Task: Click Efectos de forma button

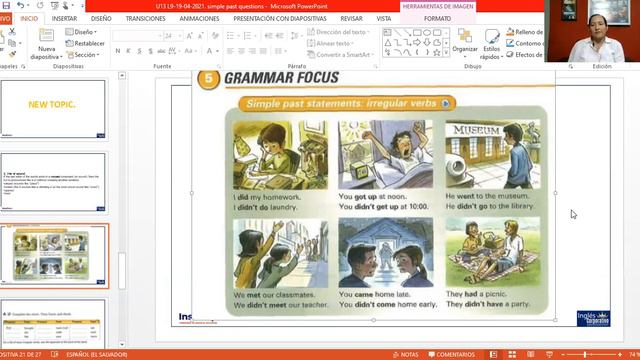Action: pos(525,54)
